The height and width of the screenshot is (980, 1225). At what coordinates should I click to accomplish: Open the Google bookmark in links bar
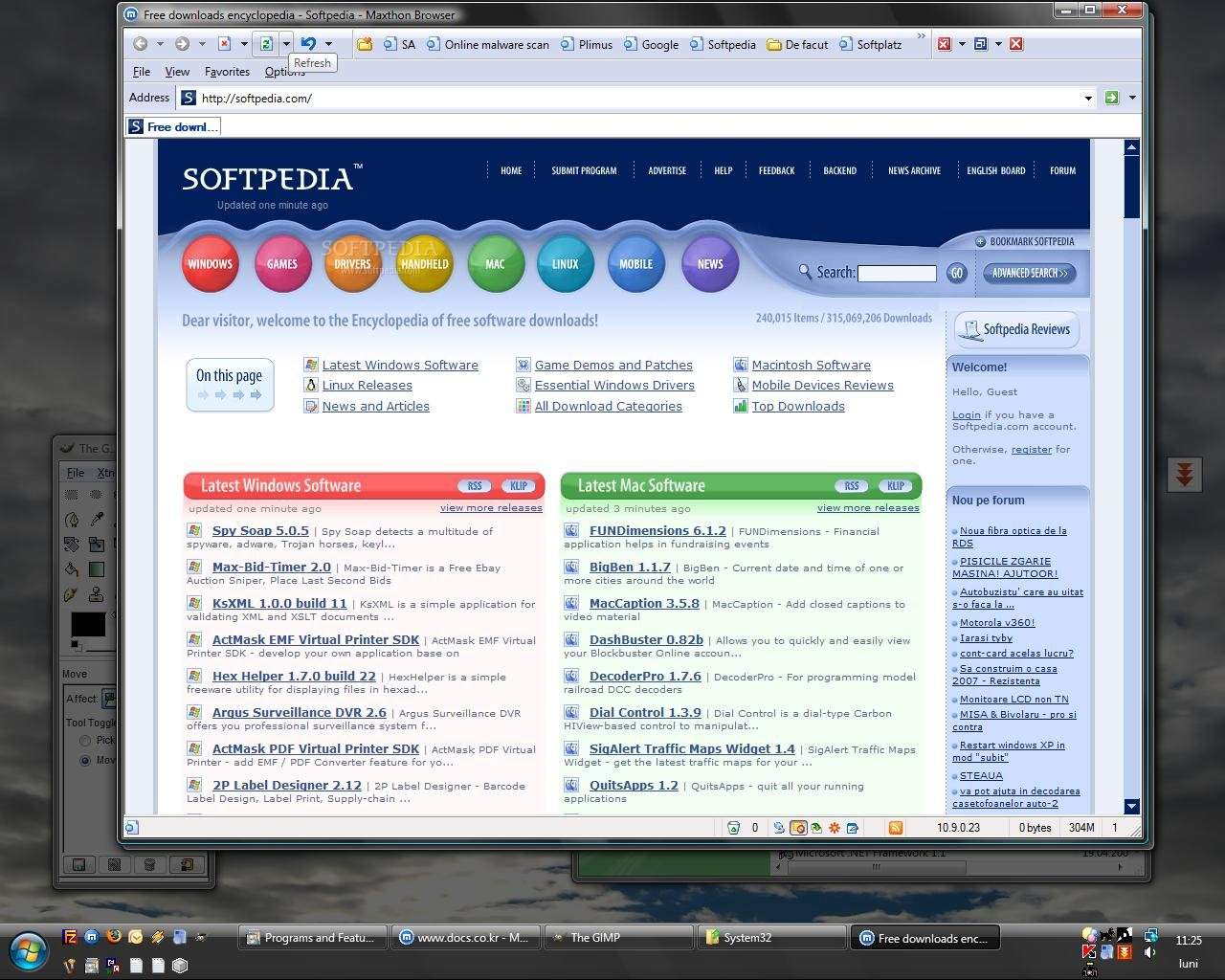[651, 44]
